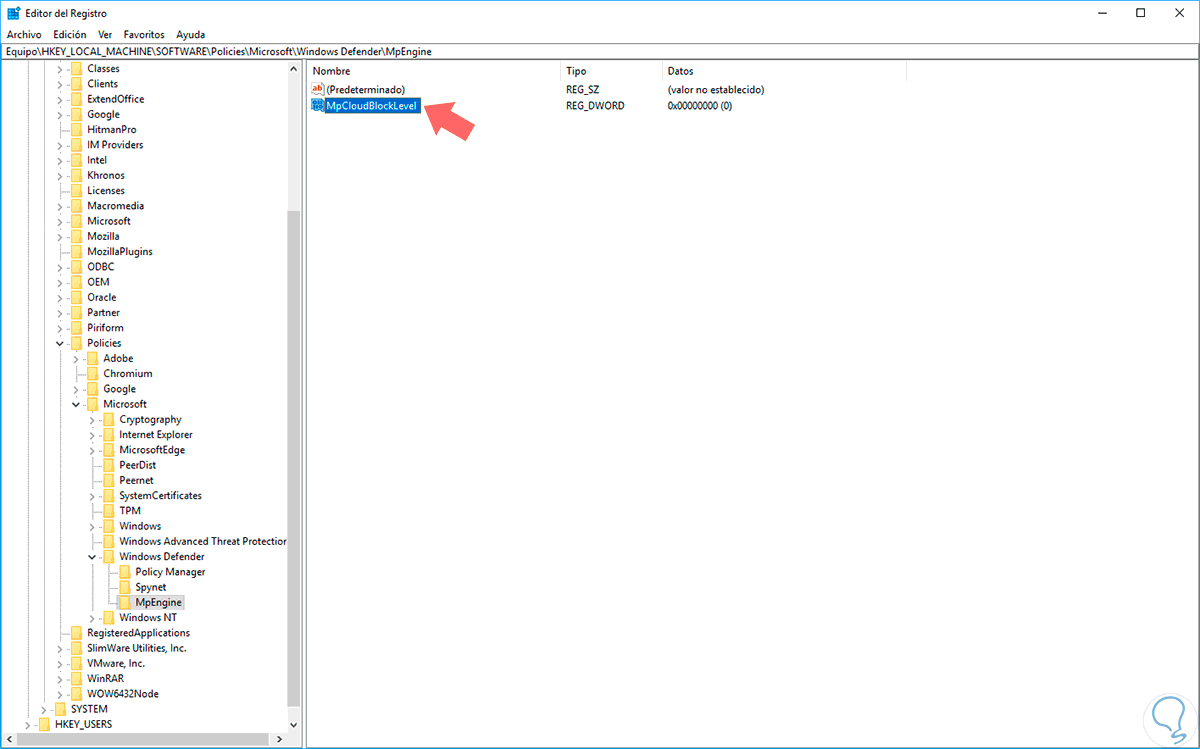Expand the MicrosoftEdge key
Viewport: 1200px width, 749px height.
tap(92, 450)
